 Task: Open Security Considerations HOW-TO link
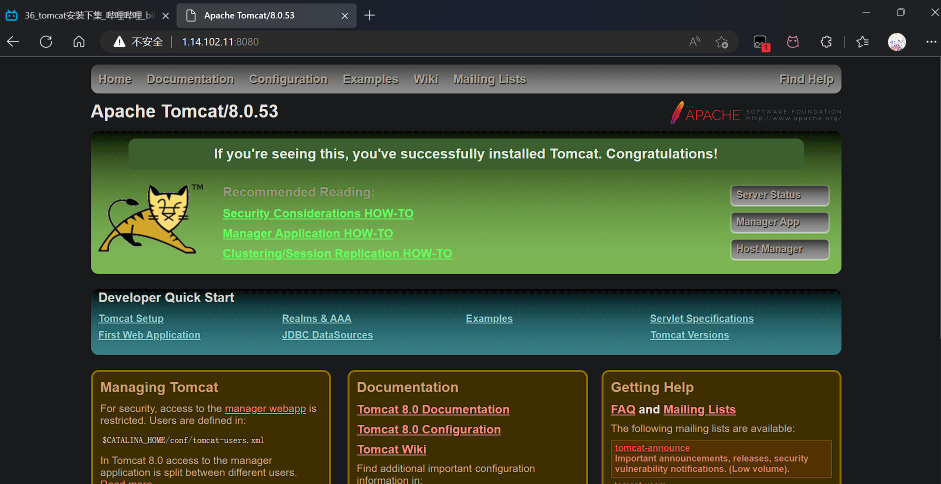click(318, 214)
